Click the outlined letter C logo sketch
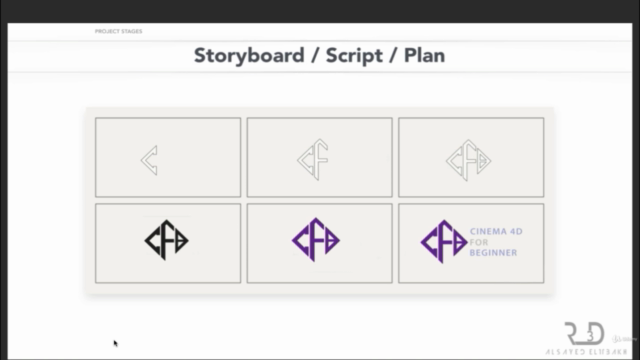 149,160
